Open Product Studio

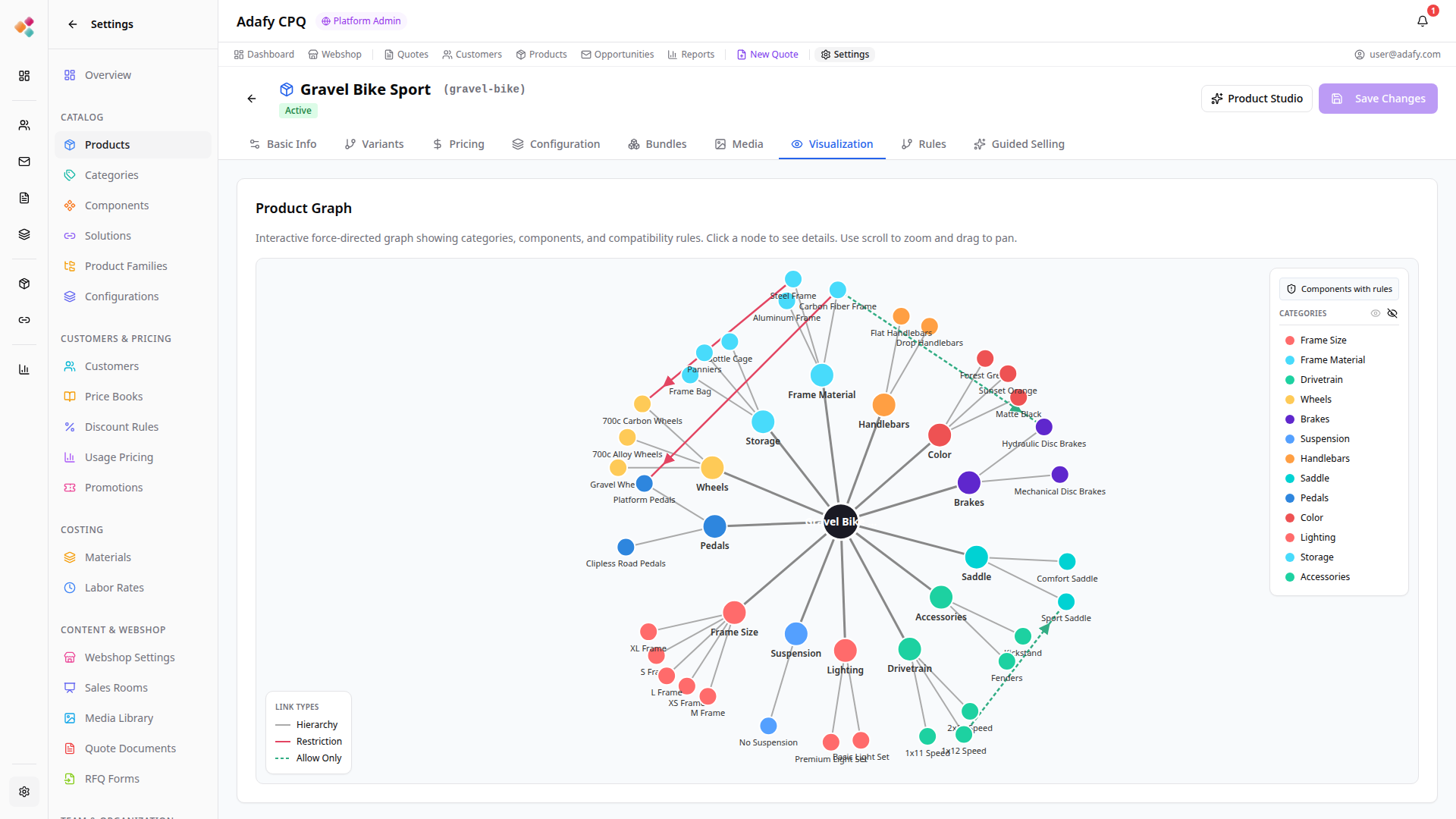(1257, 99)
